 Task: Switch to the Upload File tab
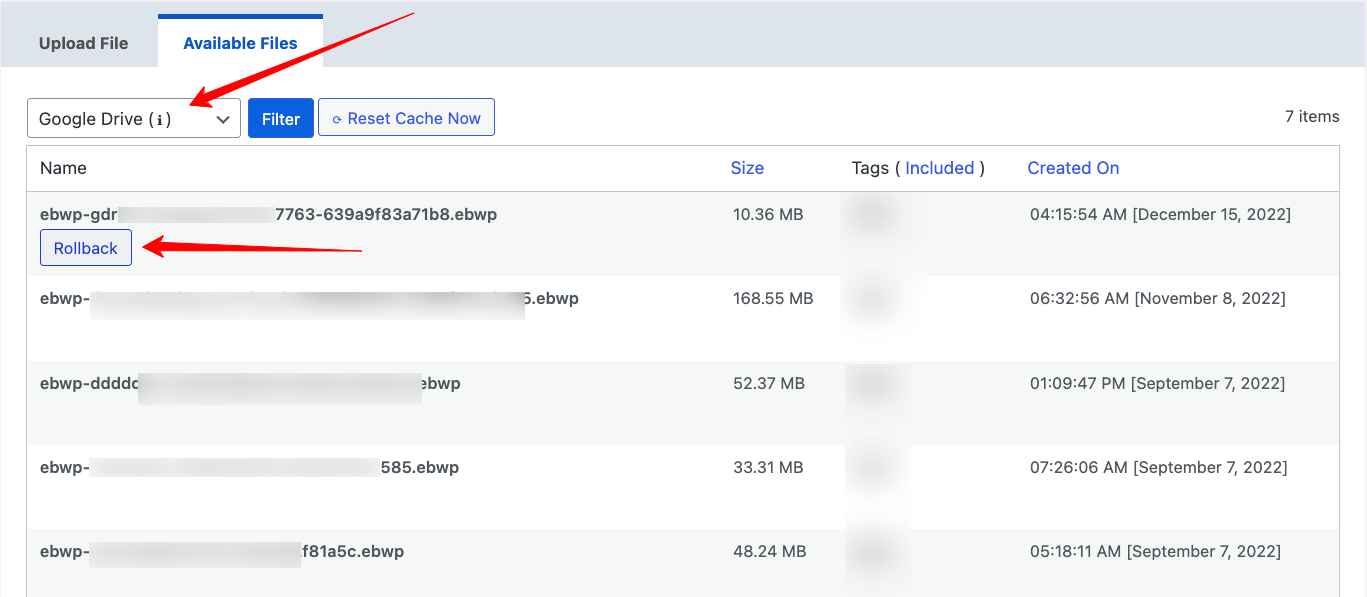pos(83,43)
